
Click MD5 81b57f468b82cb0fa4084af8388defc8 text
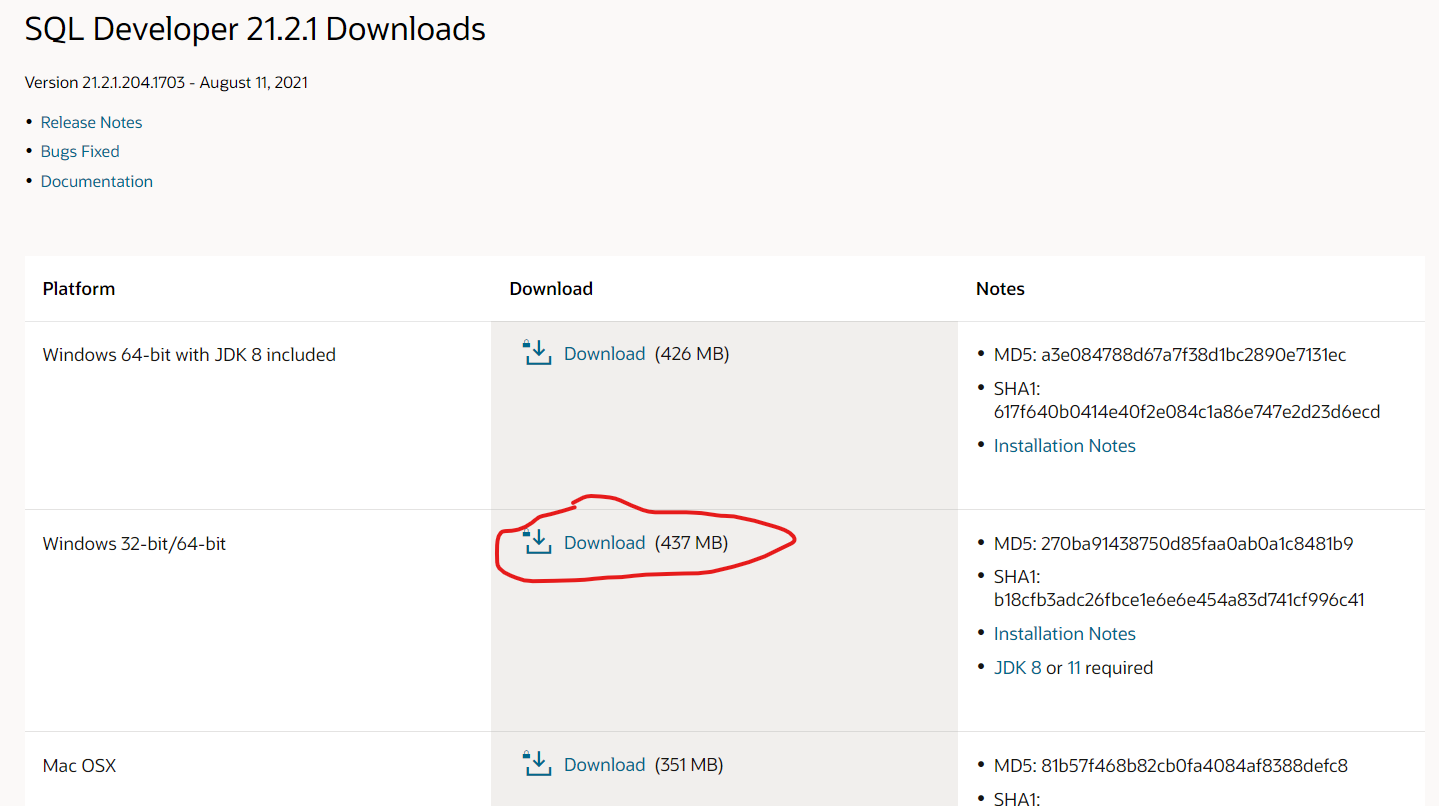(1170, 766)
